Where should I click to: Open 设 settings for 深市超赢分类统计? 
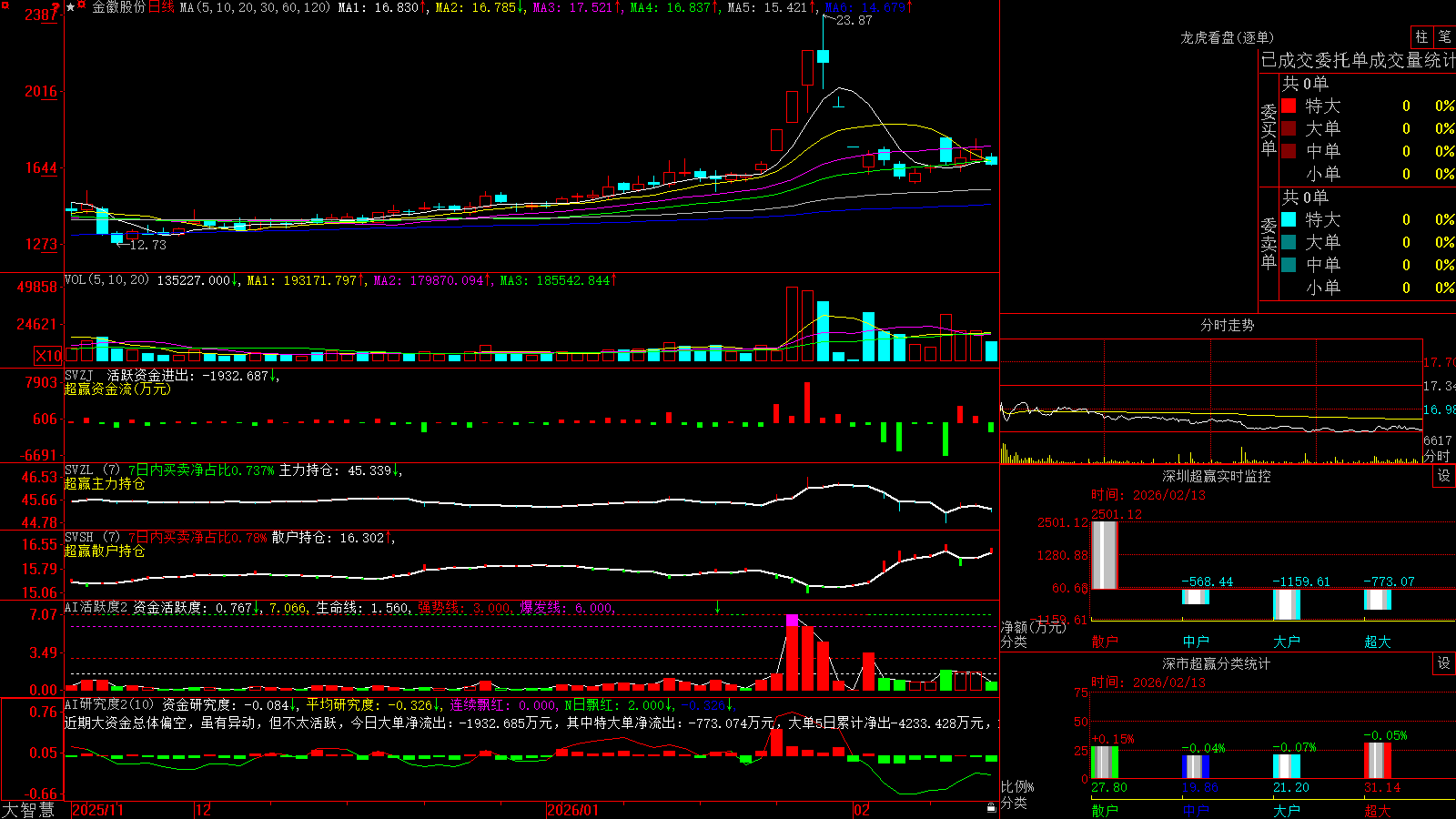(x=1444, y=664)
